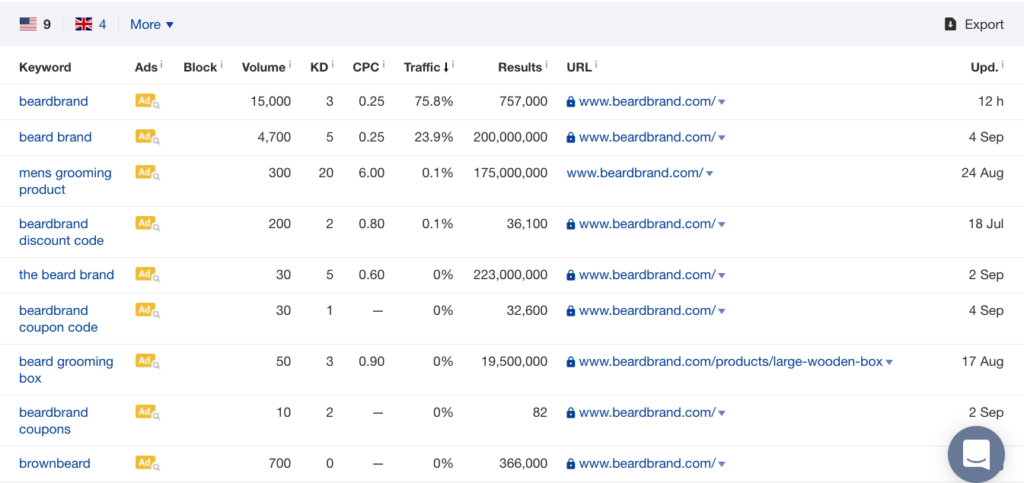
Task: Sort by the Results column header
Action: (x=520, y=67)
